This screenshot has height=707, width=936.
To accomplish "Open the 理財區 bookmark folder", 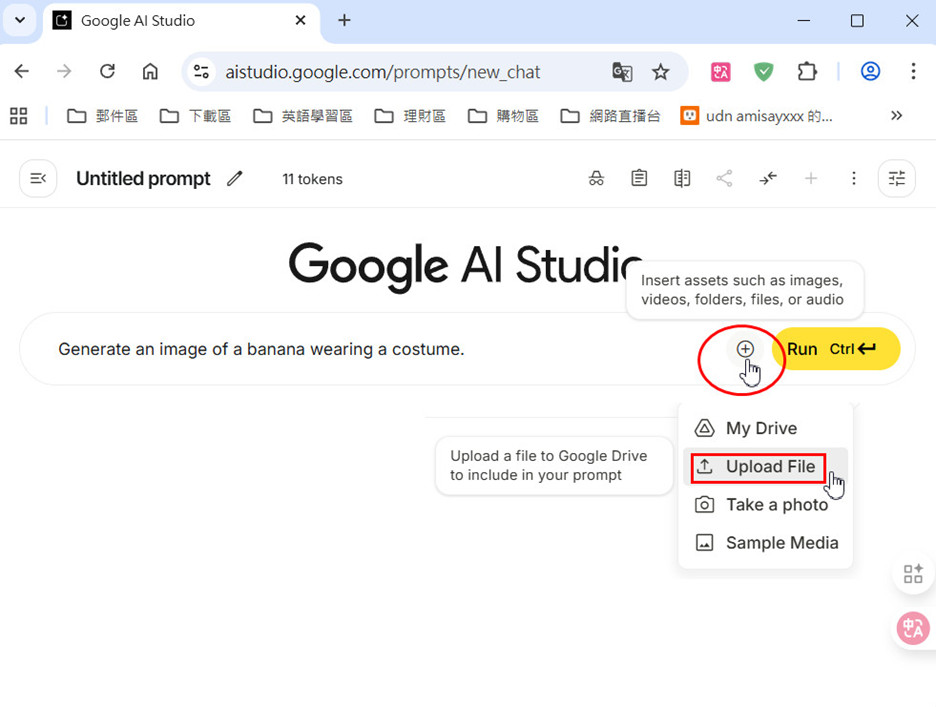I will point(410,116).
